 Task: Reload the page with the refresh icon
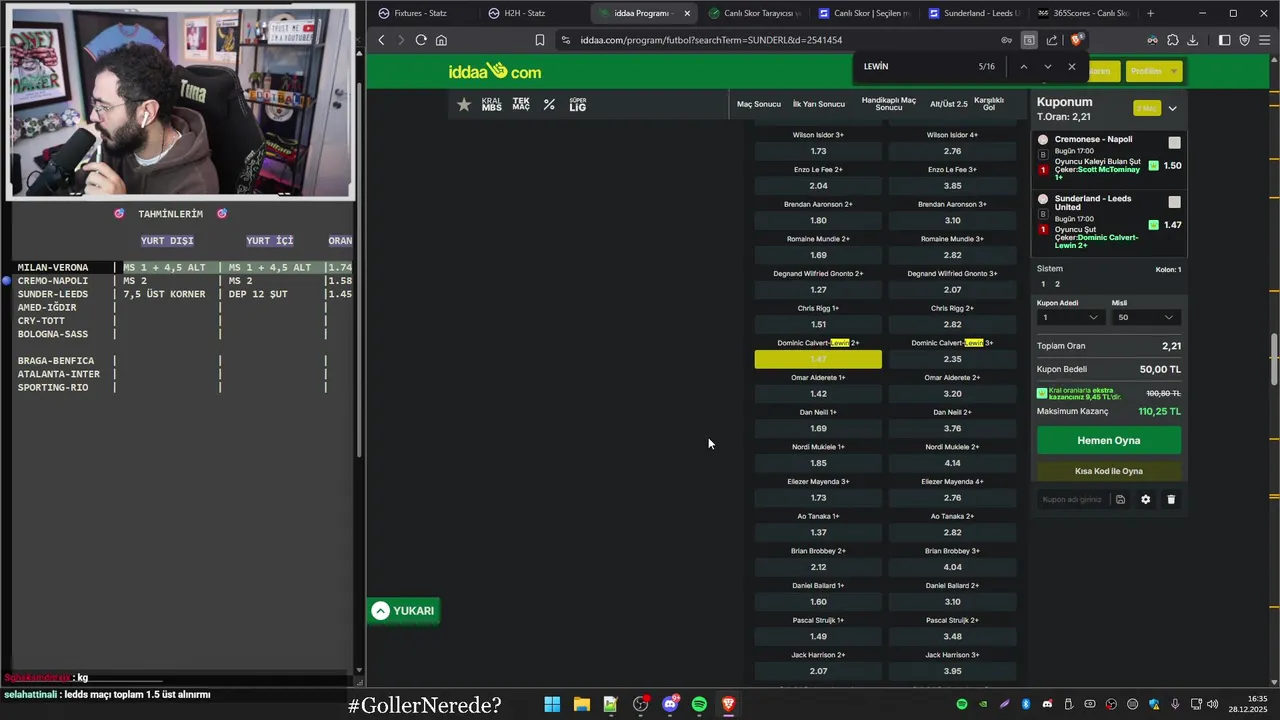point(421,40)
